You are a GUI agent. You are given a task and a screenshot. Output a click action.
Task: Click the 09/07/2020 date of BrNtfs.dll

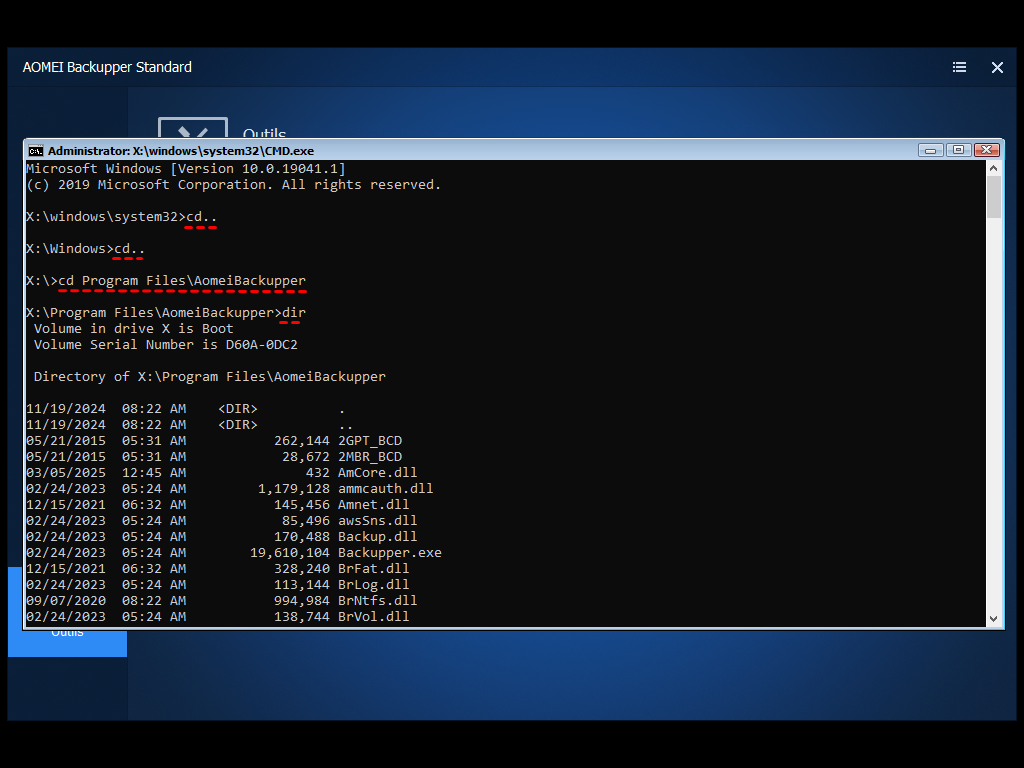[x=66, y=601]
